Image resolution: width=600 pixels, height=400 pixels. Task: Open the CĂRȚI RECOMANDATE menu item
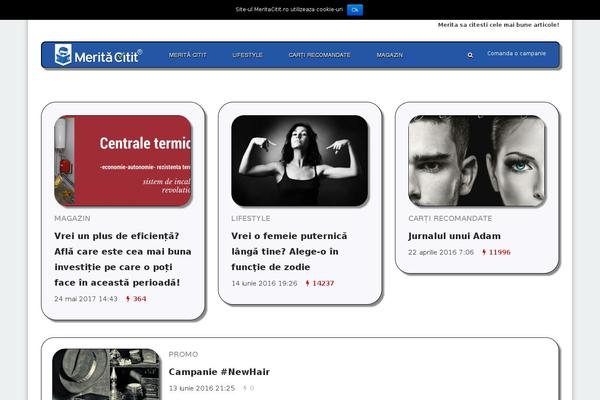pos(320,55)
